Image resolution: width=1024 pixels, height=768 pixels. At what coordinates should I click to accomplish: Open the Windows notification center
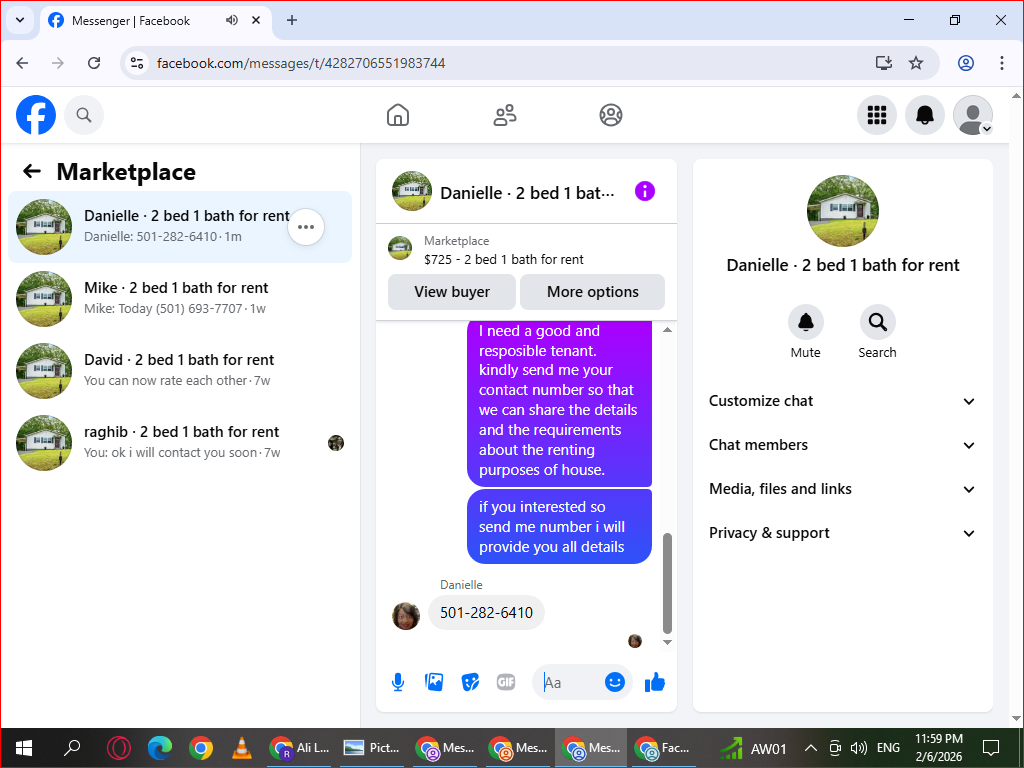[x=991, y=748]
